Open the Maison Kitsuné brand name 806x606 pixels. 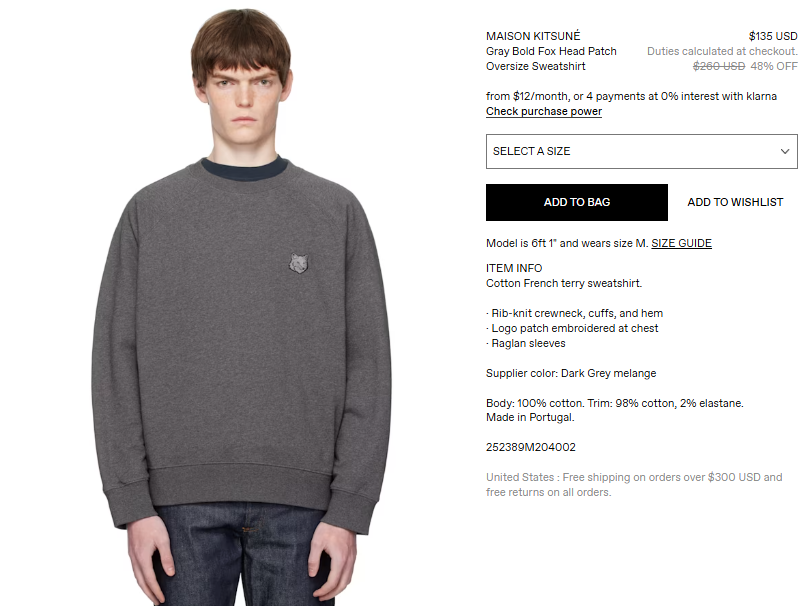(533, 36)
